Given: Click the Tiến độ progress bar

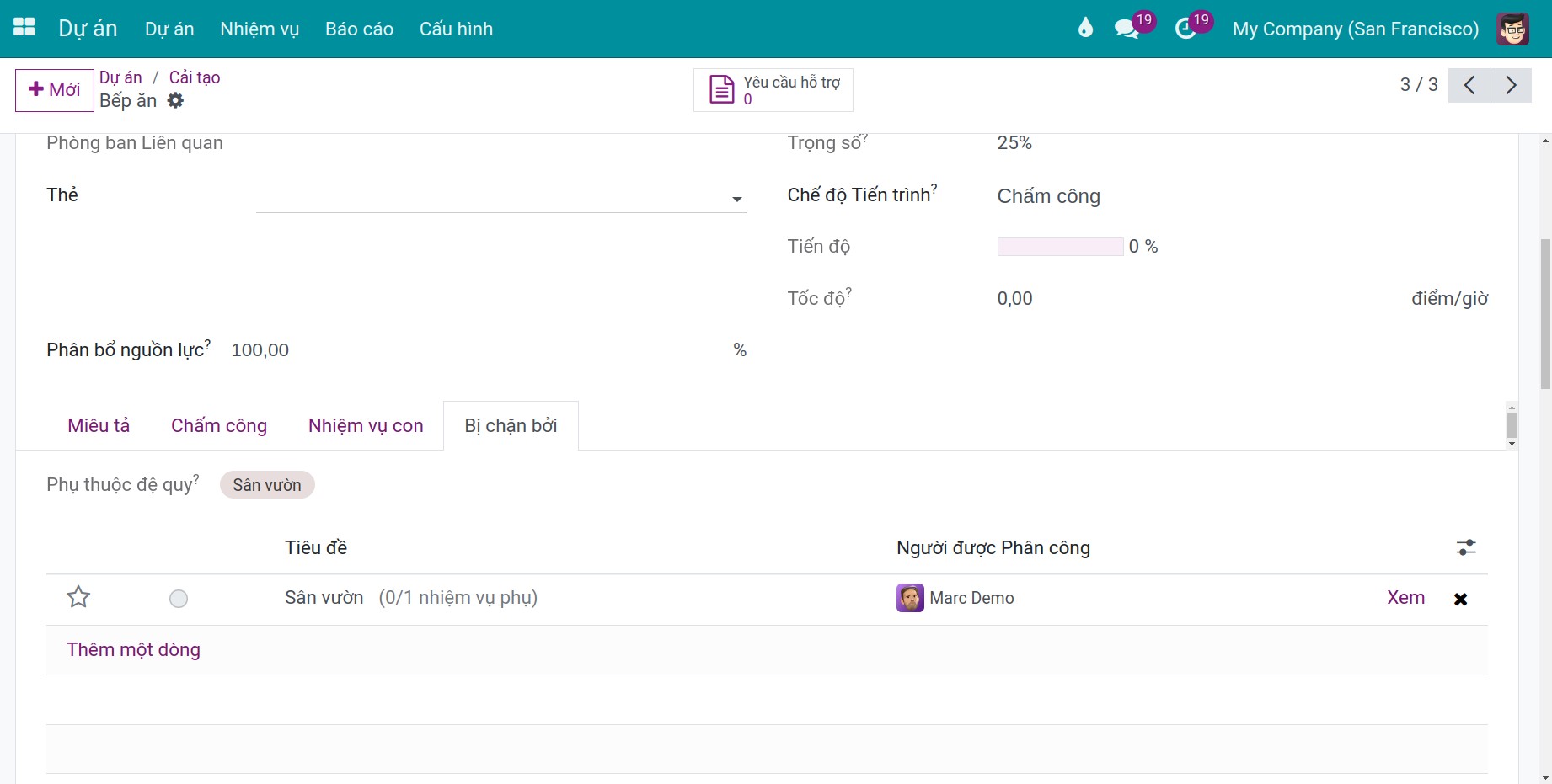Looking at the screenshot, I should [x=1060, y=247].
